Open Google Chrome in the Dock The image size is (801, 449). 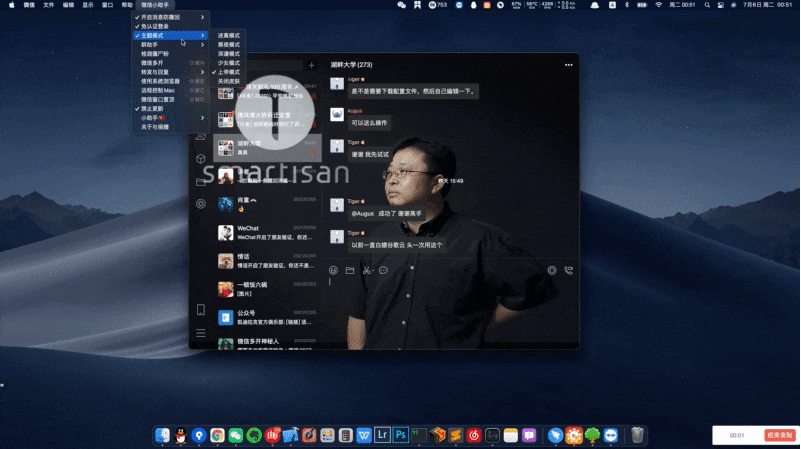point(217,435)
